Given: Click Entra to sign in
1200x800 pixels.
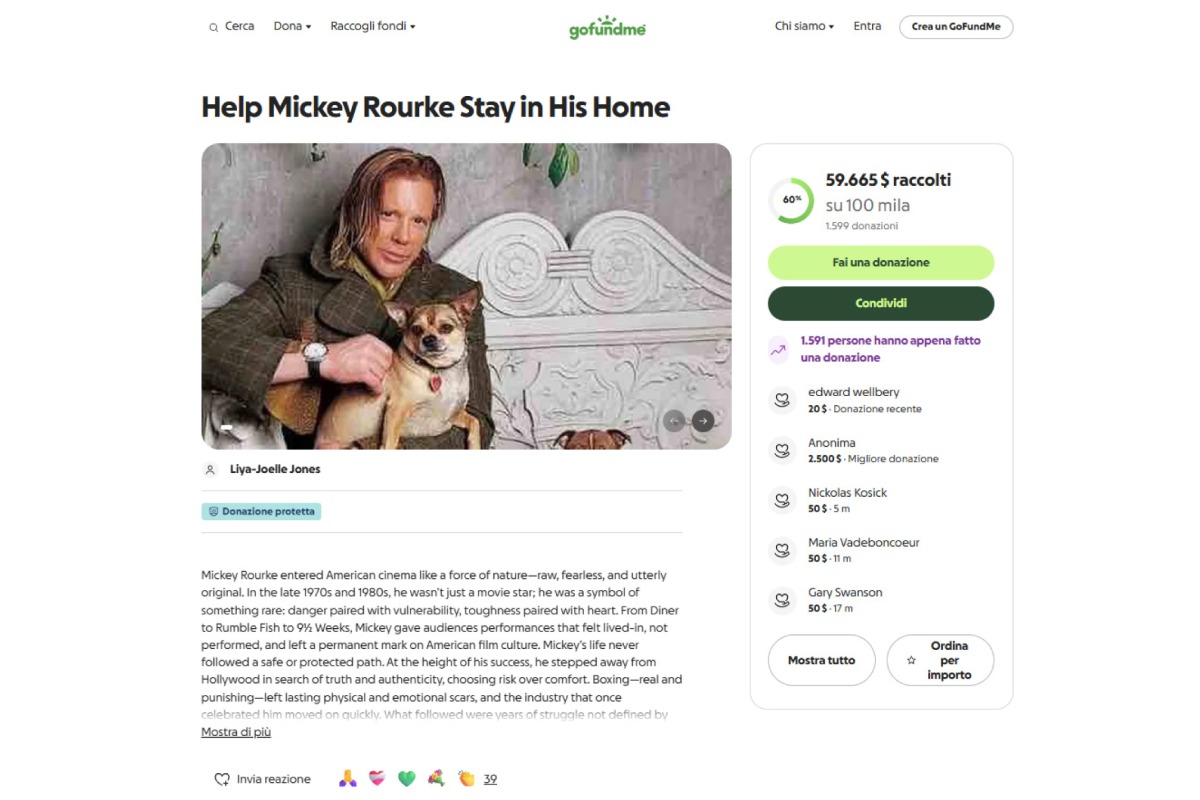Looking at the screenshot, I should (x=867, y=26).
